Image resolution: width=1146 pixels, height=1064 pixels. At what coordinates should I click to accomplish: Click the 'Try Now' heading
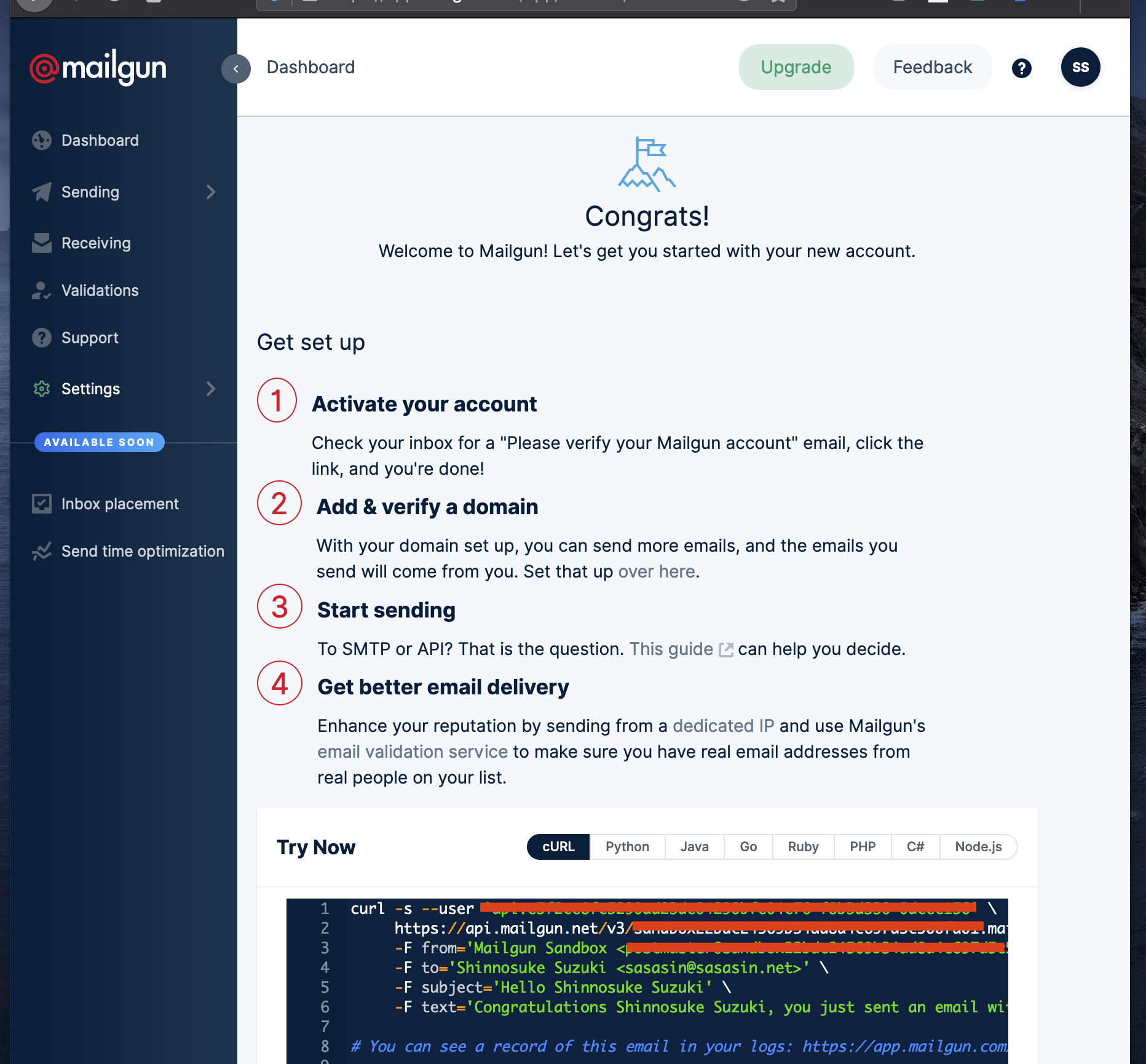tap(316, 848)
